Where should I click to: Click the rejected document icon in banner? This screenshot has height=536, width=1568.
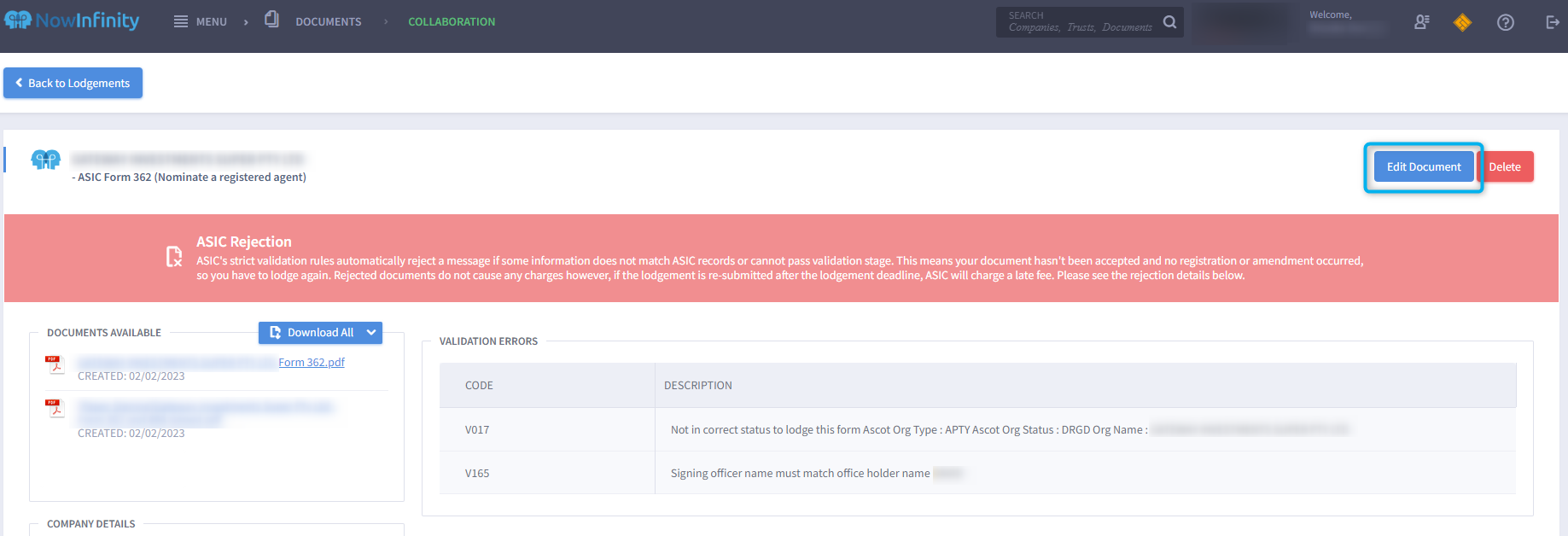pos(174,256)
